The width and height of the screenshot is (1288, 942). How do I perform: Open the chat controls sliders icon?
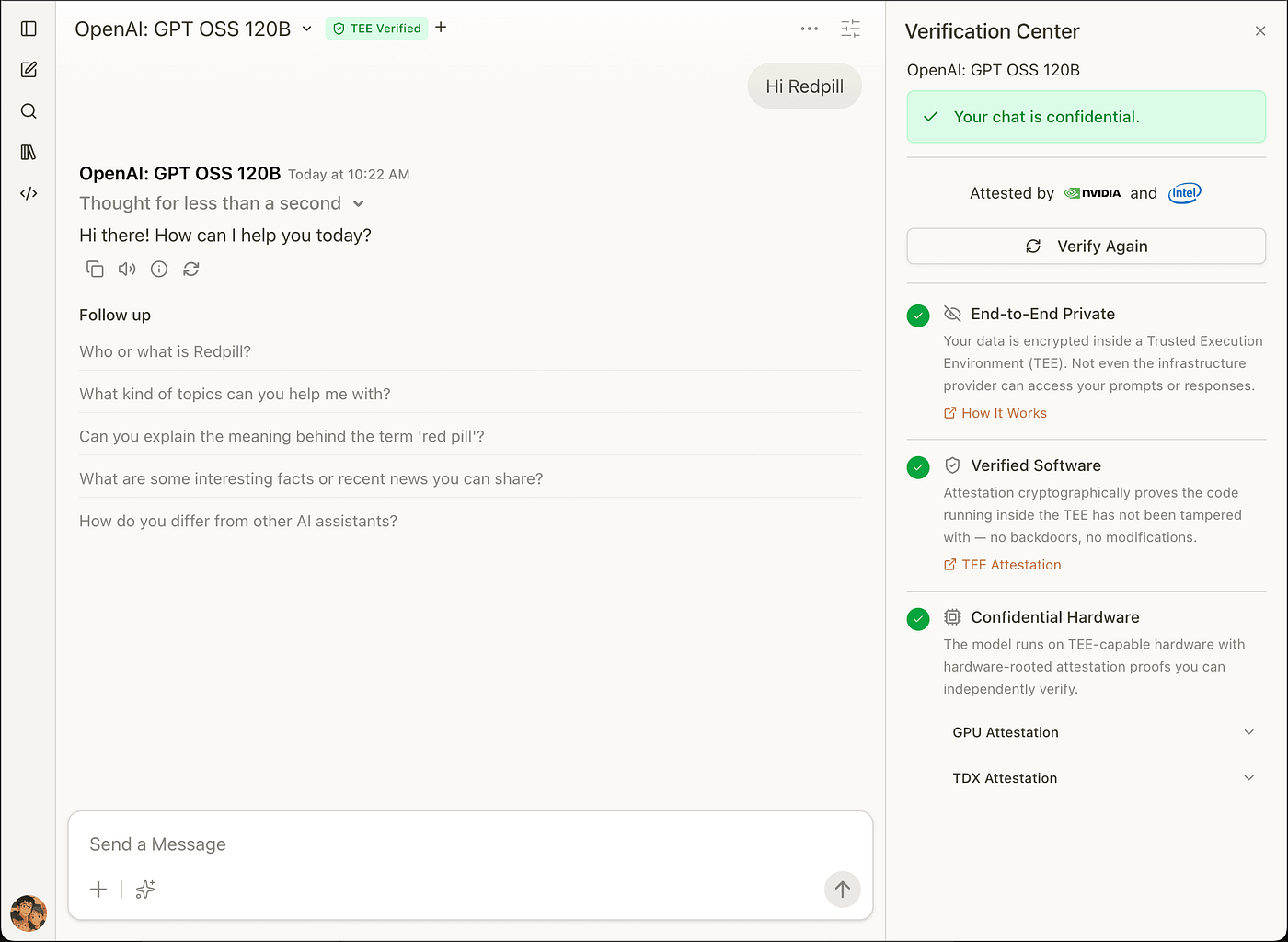pos(851,29)
